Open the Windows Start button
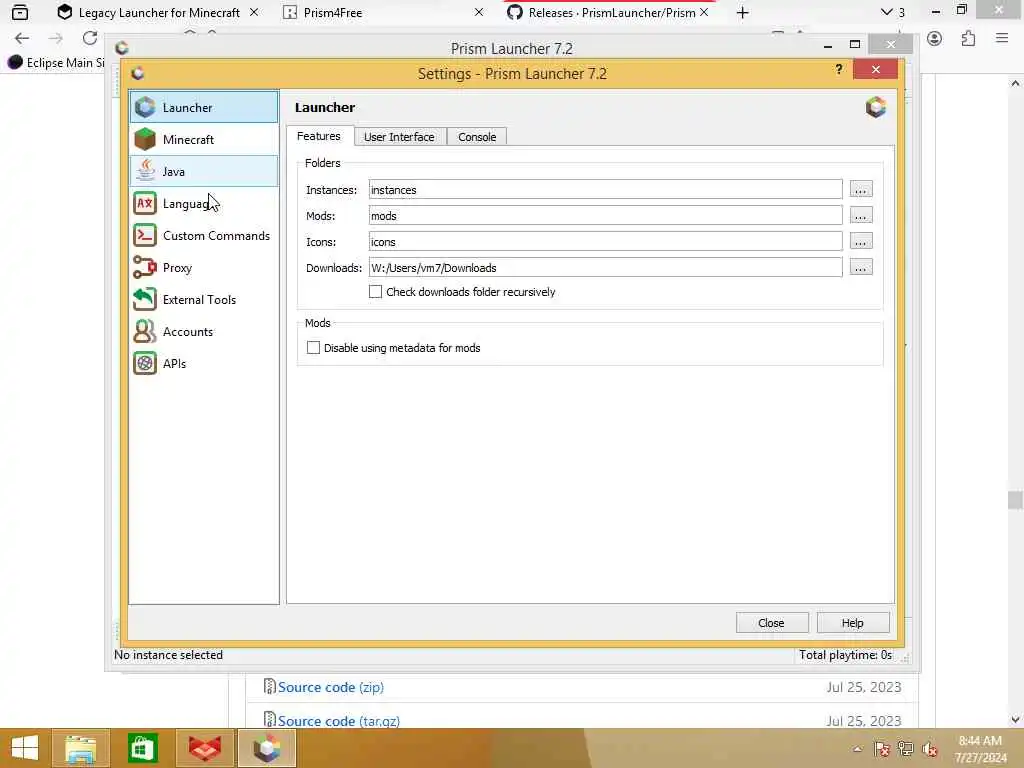The height and width of the screenshot is (768, 1024). coord(25,748)
